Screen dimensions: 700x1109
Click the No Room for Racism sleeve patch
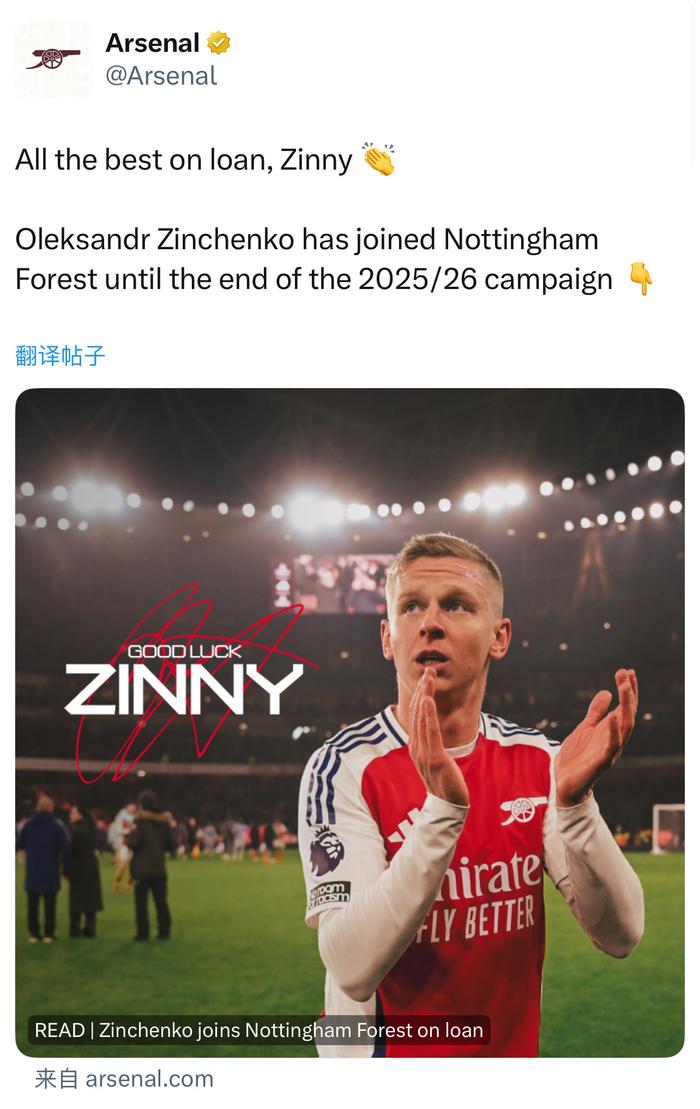click(329, 894)
